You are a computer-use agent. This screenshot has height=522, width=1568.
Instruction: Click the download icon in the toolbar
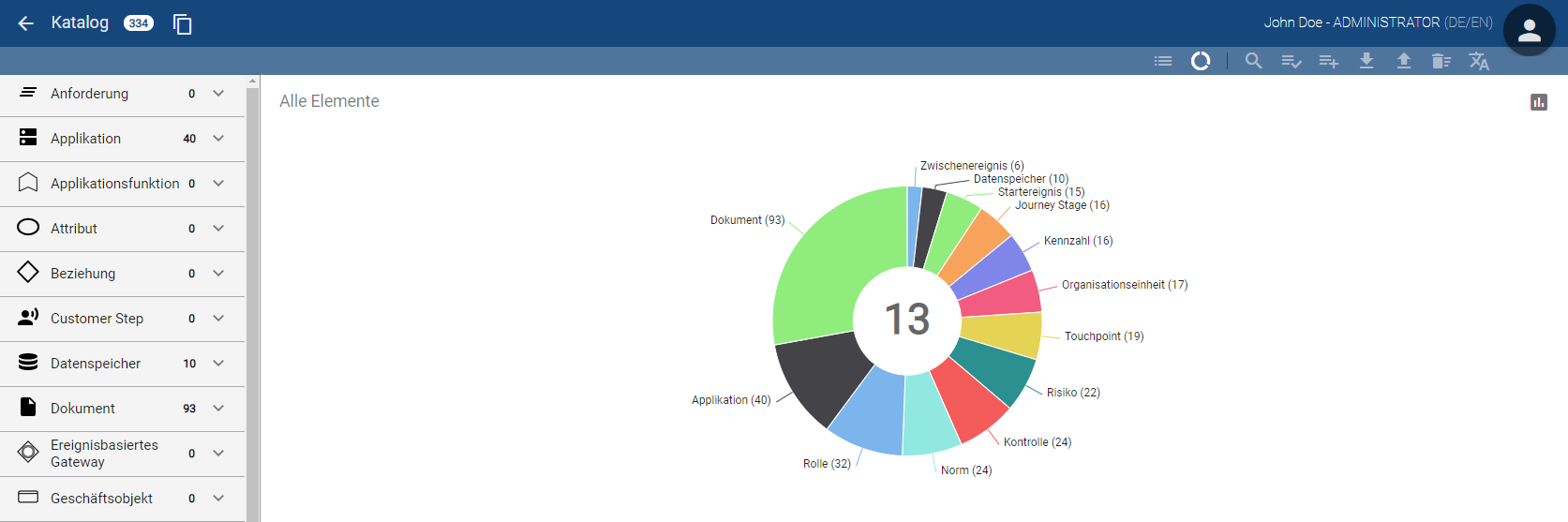[x=1366, y=61]
